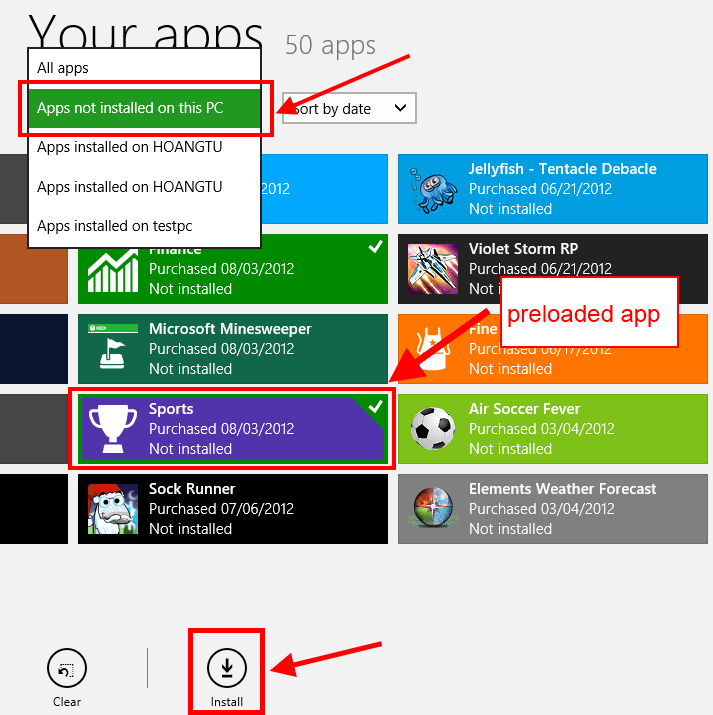
Task: Click the Install download icon
Action: point(227,668)
